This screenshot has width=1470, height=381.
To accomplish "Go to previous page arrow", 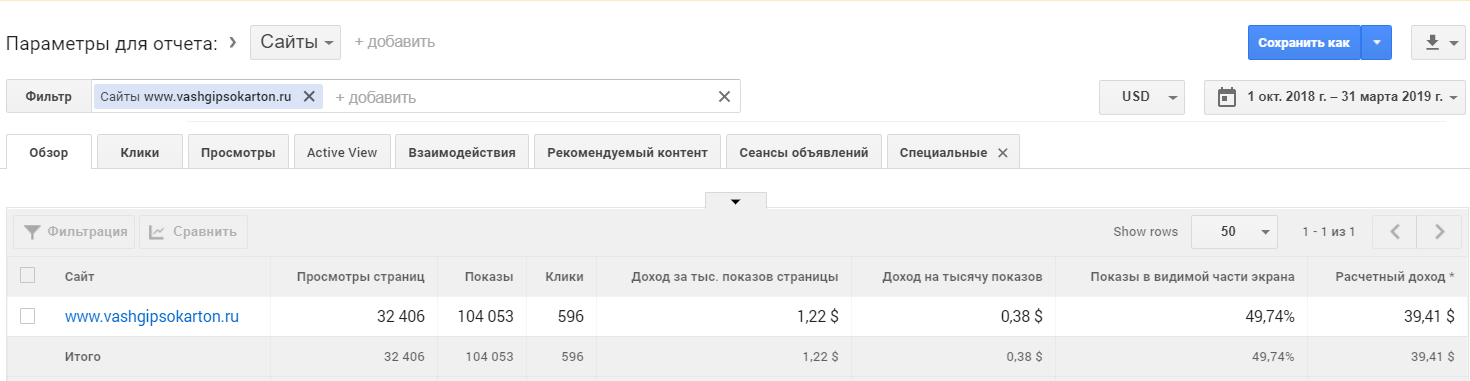I will [x=1395, y=232].
